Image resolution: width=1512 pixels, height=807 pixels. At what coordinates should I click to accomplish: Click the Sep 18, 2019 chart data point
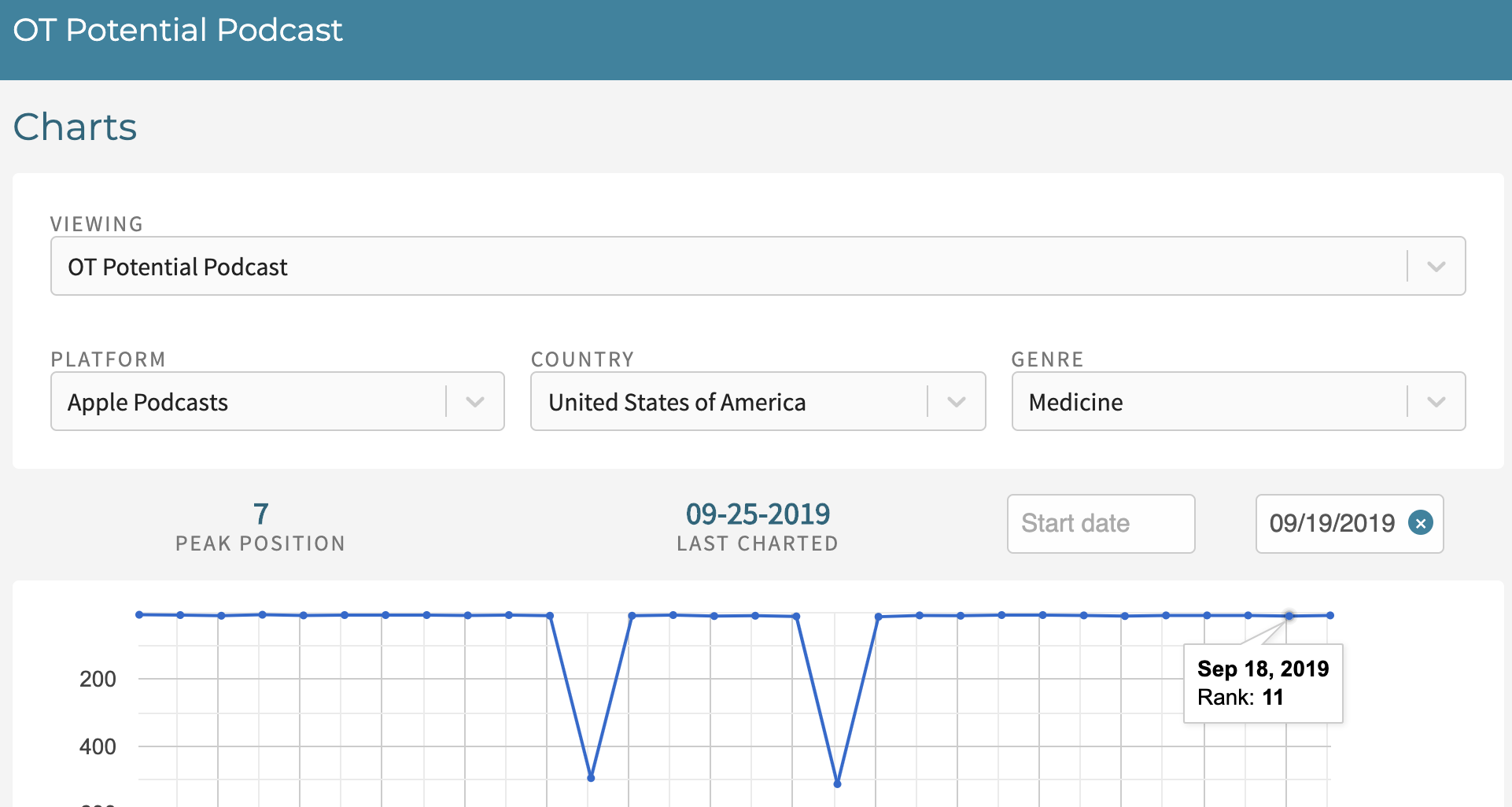(1289, 616)
